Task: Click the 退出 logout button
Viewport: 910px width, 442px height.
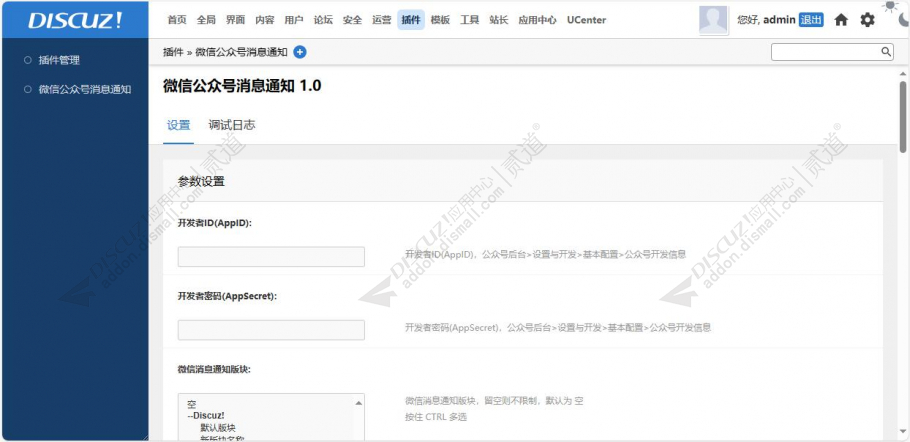Action: (811, 20)
